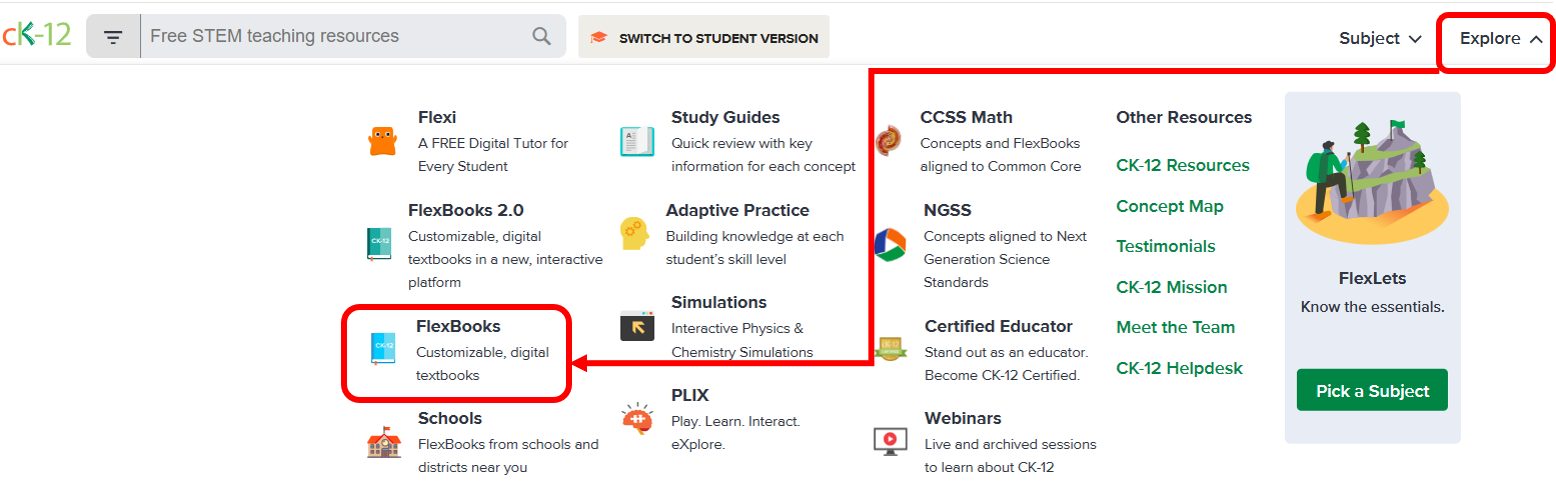This screenshot has height=492, width=1556.
Task: Open the Concept Map link
Action: (1170, 206)
